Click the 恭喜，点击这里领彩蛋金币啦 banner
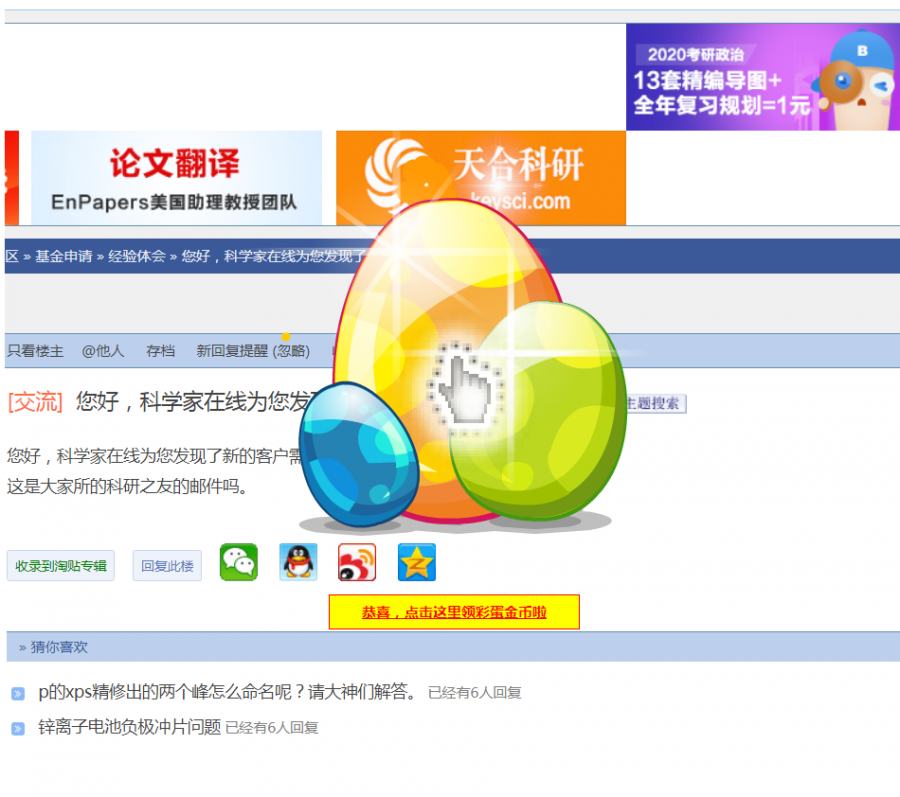 click(454, 612)
